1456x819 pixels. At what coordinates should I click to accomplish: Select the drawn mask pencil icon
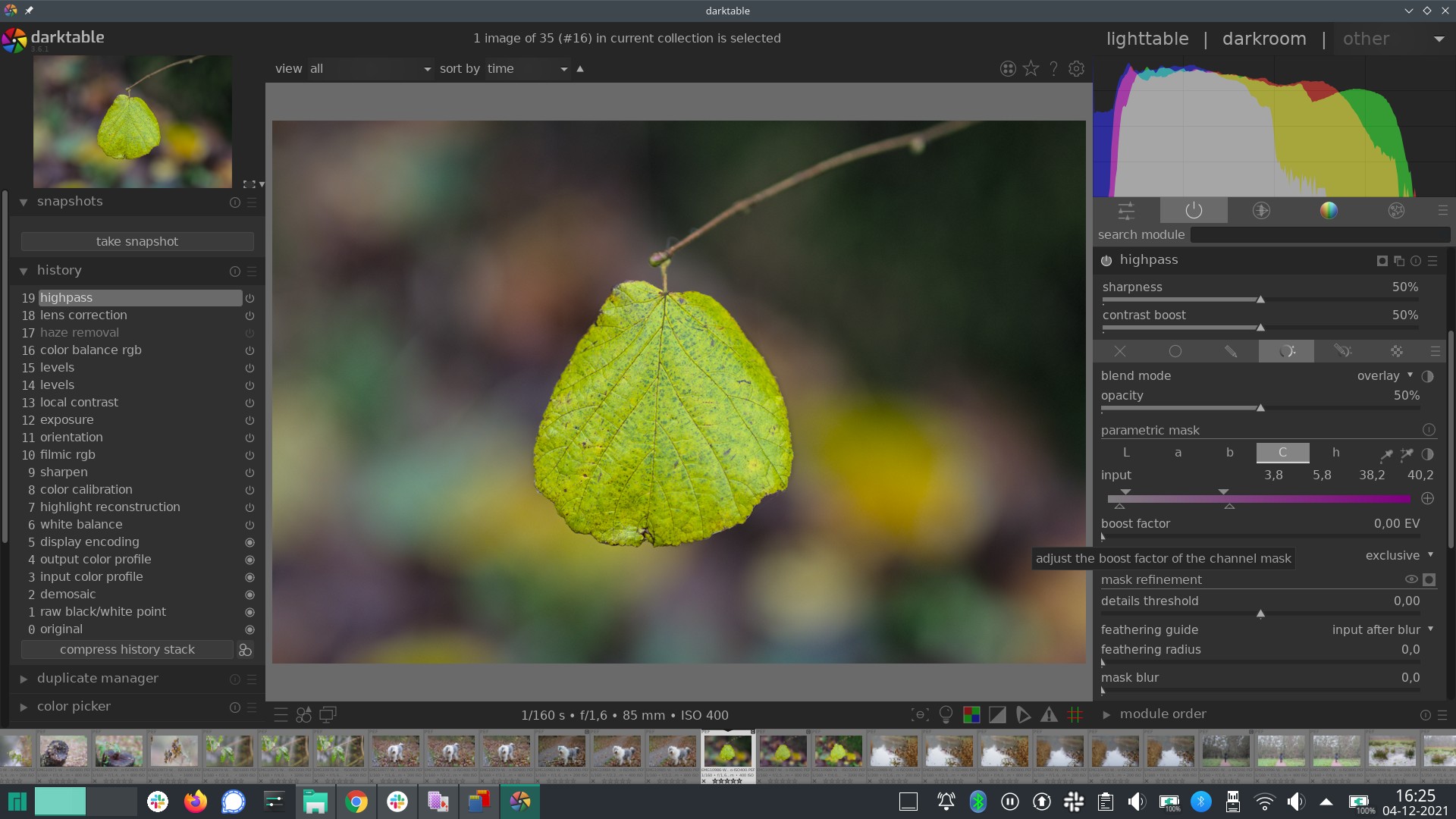(x=1231, y=351)
